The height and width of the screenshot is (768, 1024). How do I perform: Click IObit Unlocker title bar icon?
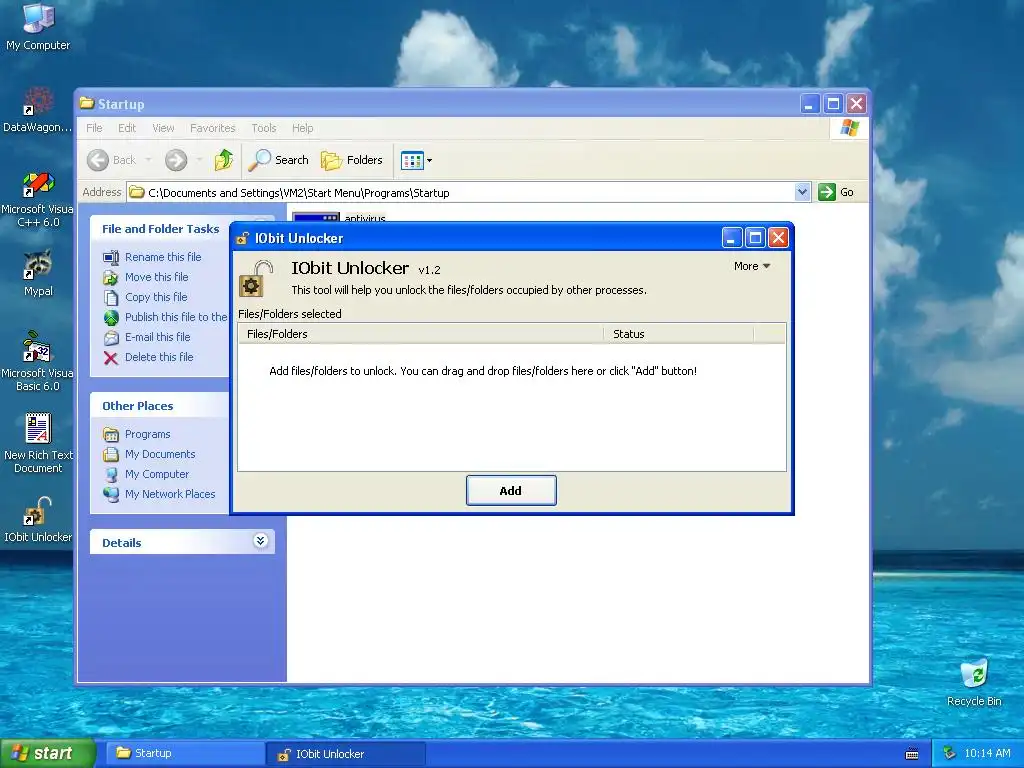coord(242,238)
